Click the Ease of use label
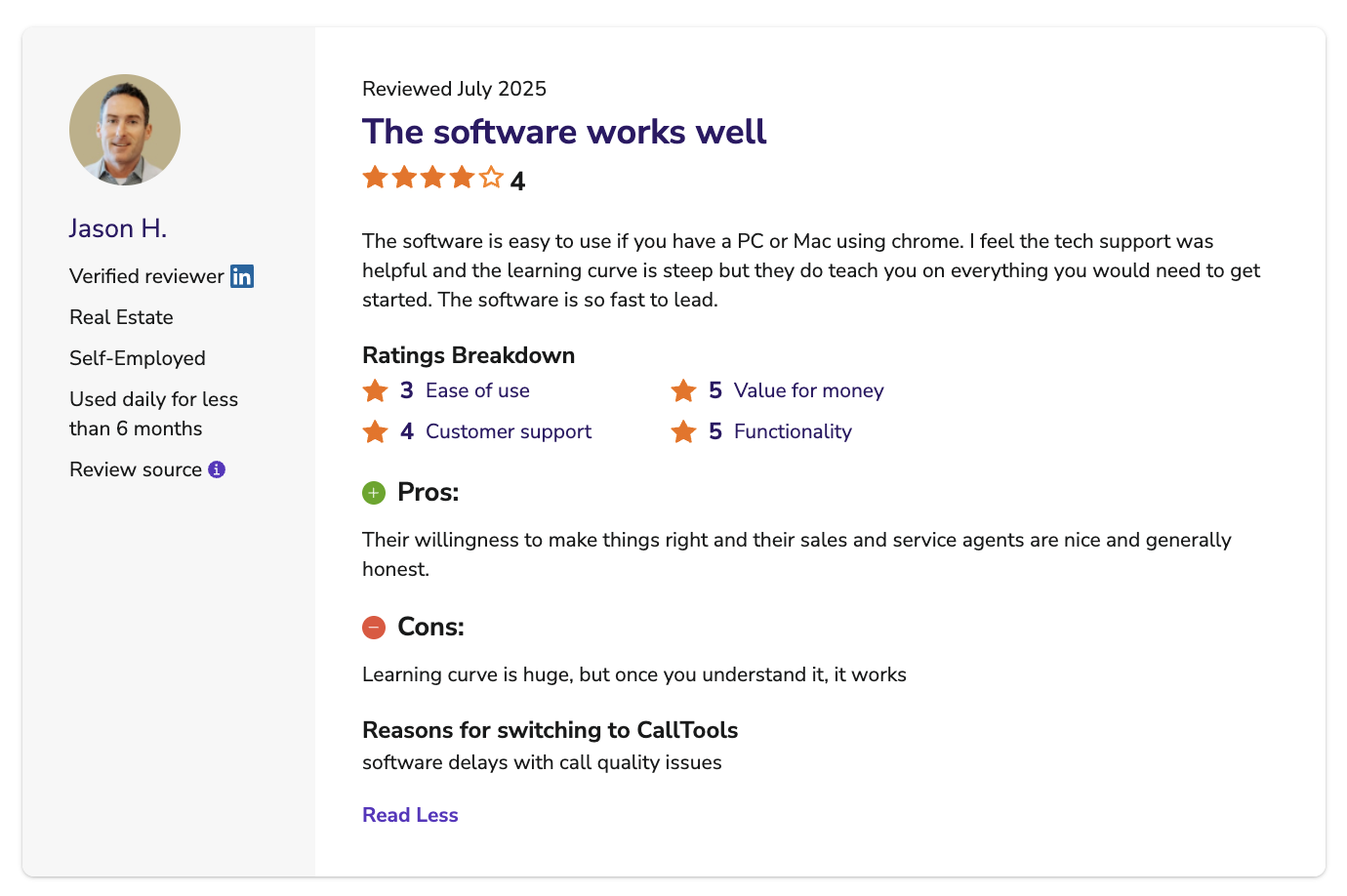 point(477,390)
